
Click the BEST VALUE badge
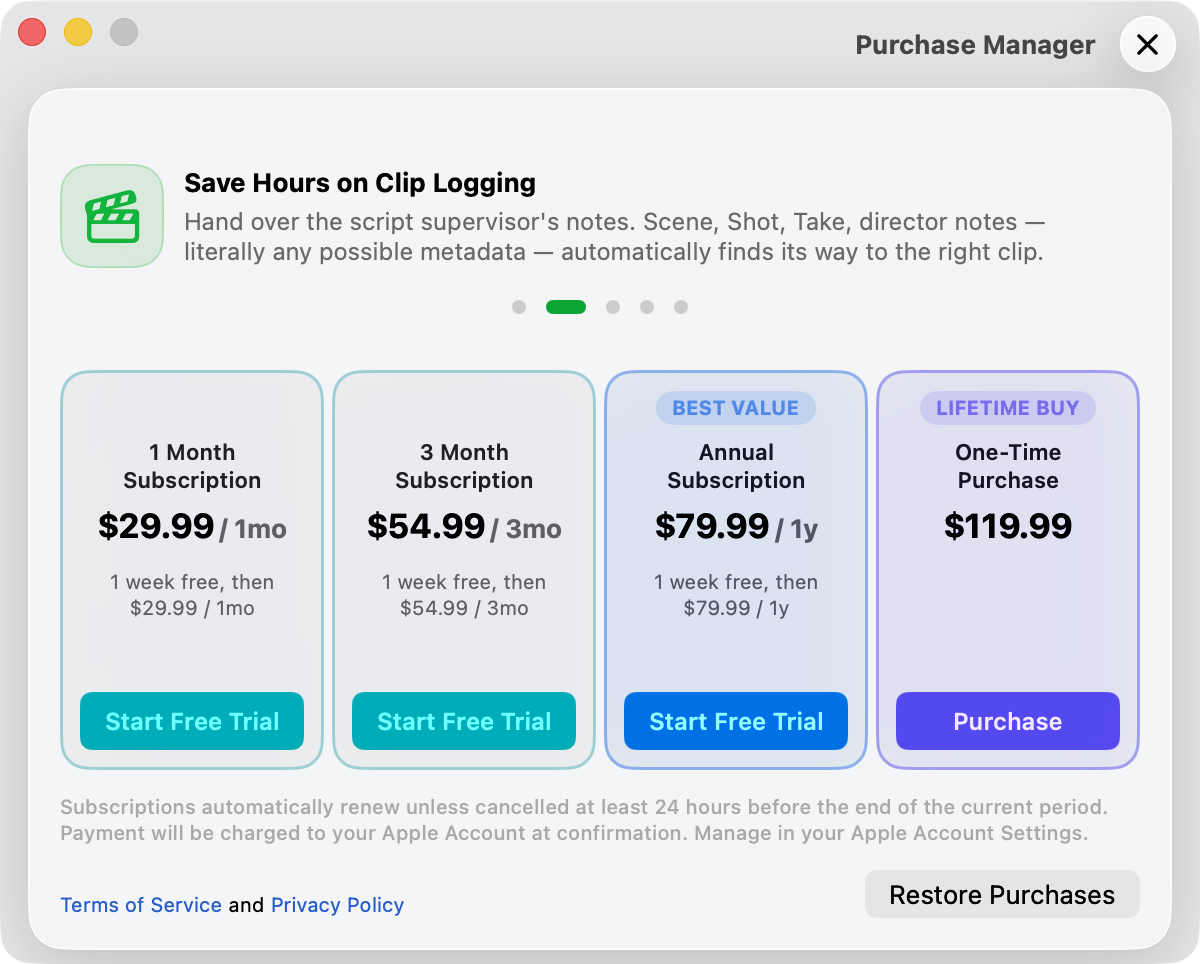[736, 408]
